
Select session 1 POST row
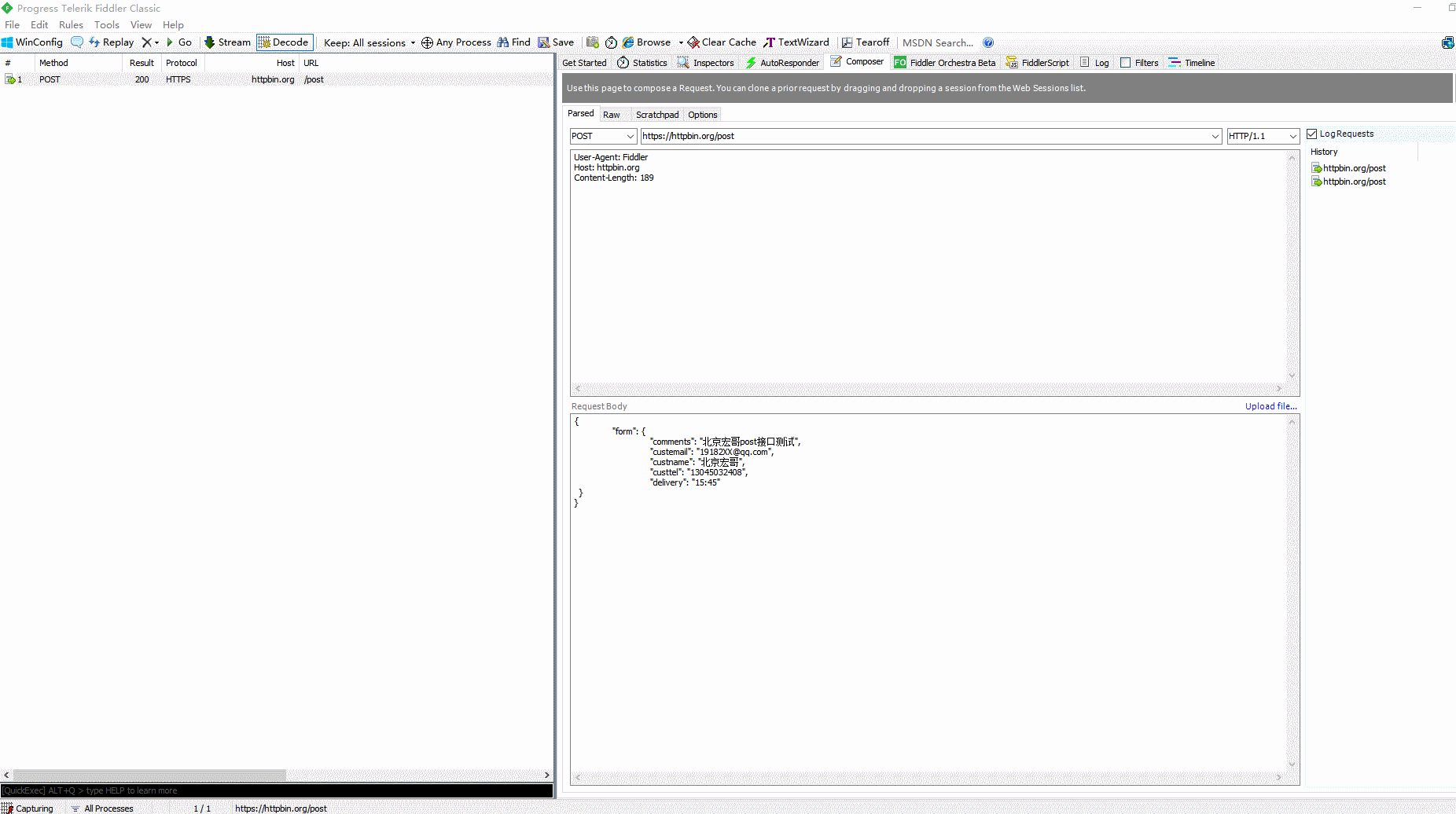(277, 79)
